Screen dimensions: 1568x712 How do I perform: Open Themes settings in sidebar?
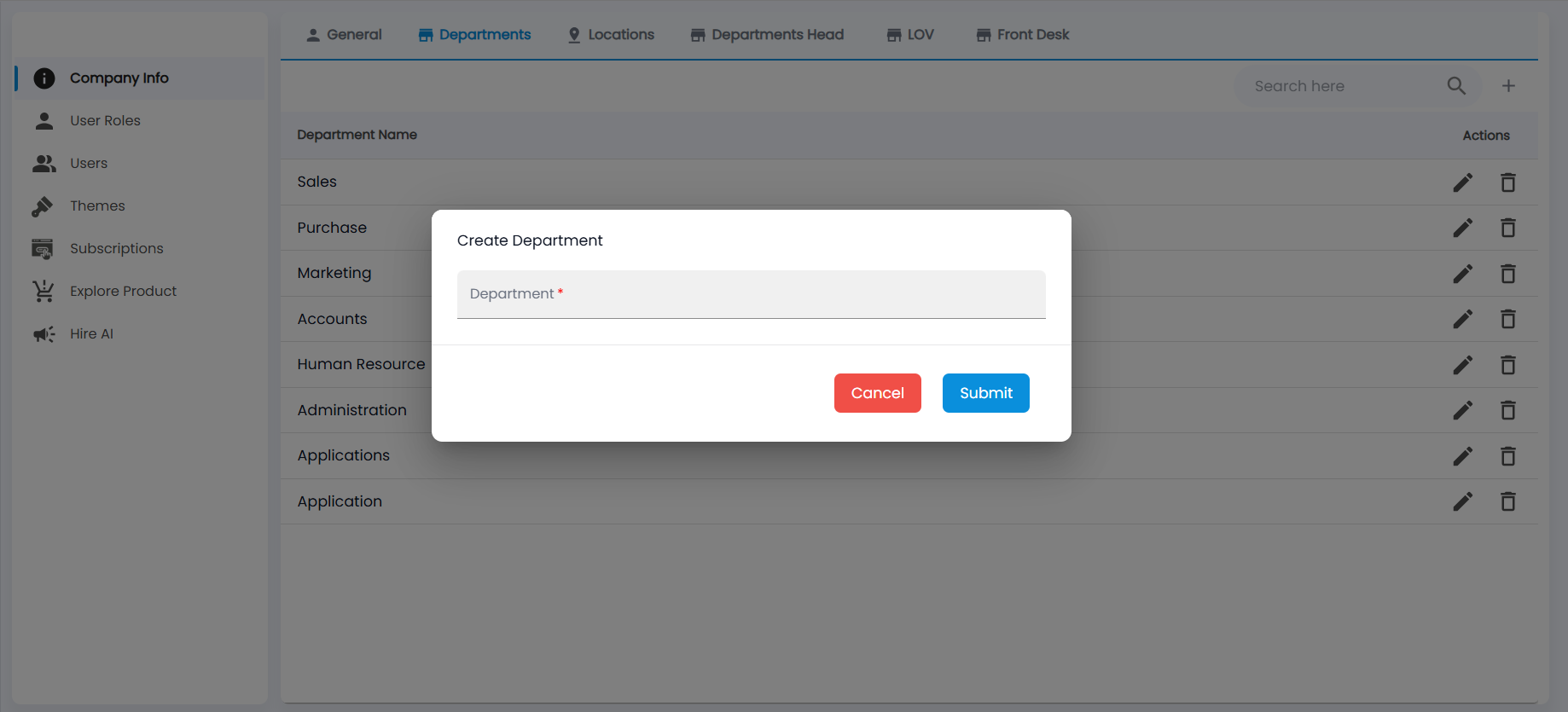[x=139, y=206]
